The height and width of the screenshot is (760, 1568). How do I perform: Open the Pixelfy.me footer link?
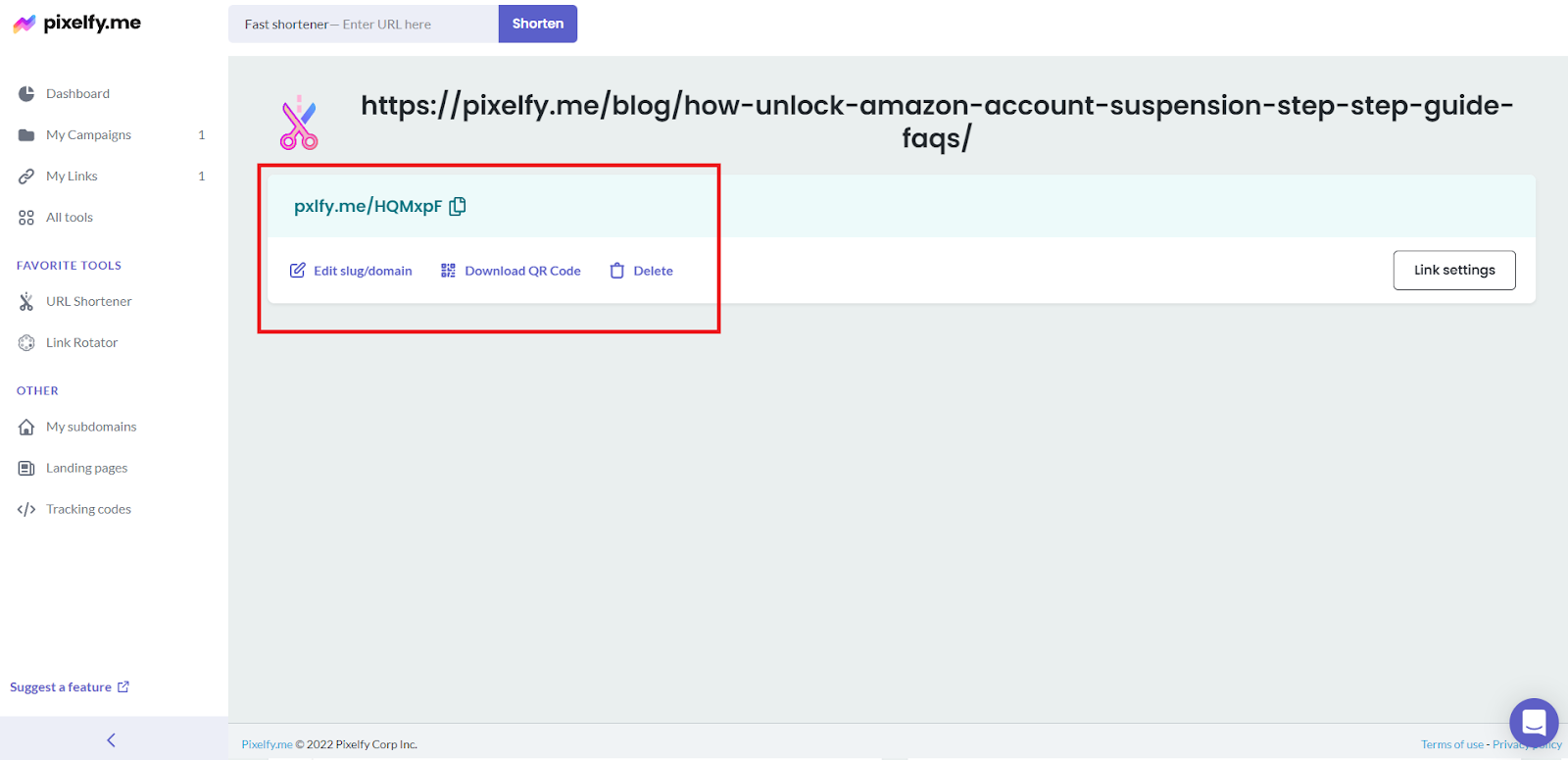(x=267, y=744)
